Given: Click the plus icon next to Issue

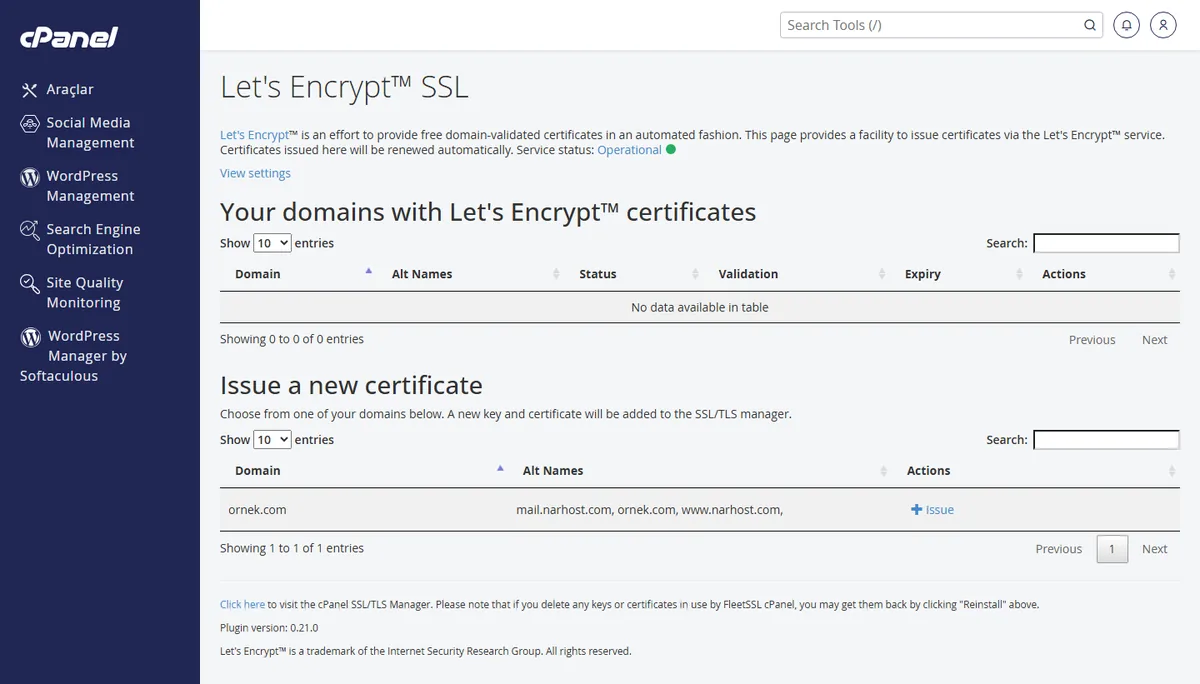Looking at the screenshot, I should (916, 510).
